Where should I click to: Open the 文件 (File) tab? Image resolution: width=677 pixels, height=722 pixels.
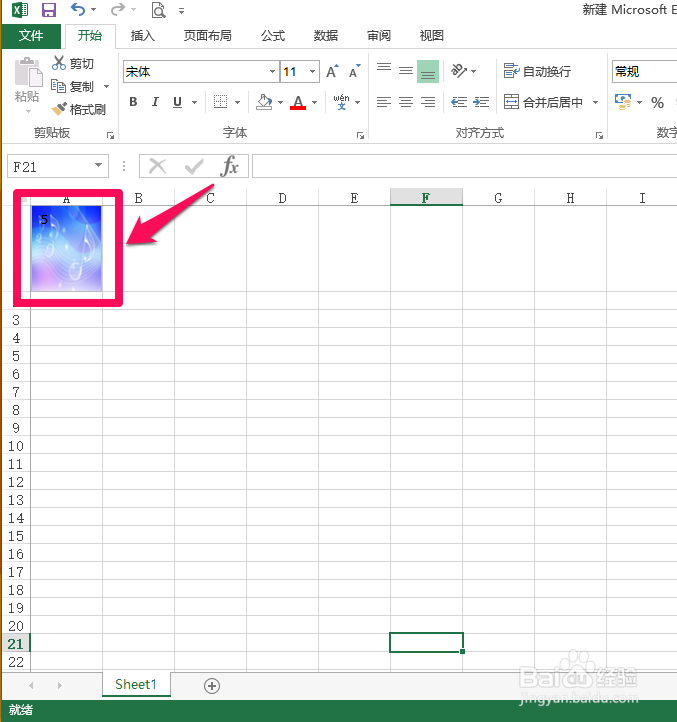[x=31, y=35]
